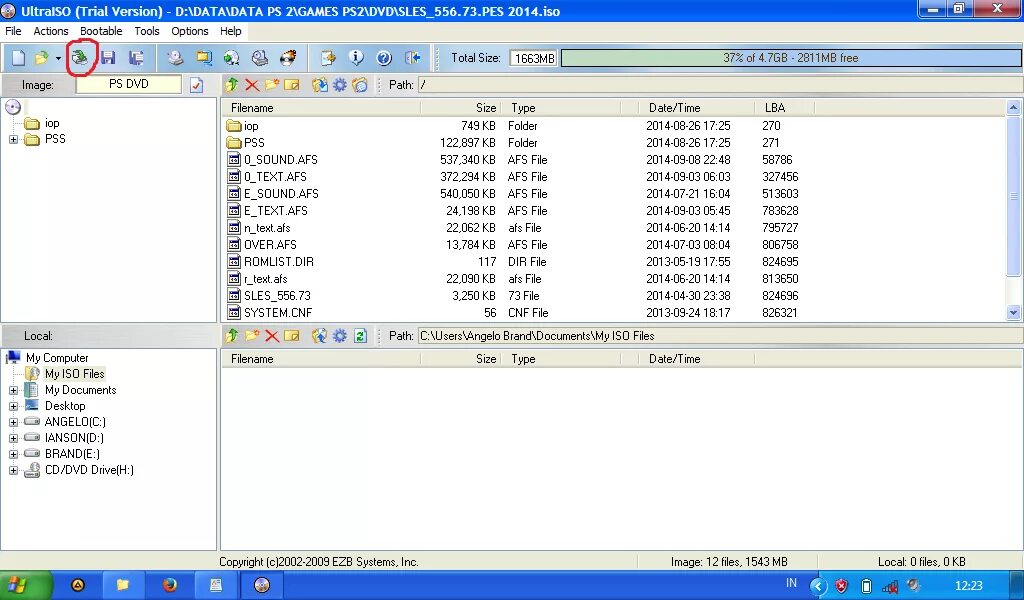1024x600 pixels.
Task: Create new folder in image pane toolbar
Action: pos(272,85)
